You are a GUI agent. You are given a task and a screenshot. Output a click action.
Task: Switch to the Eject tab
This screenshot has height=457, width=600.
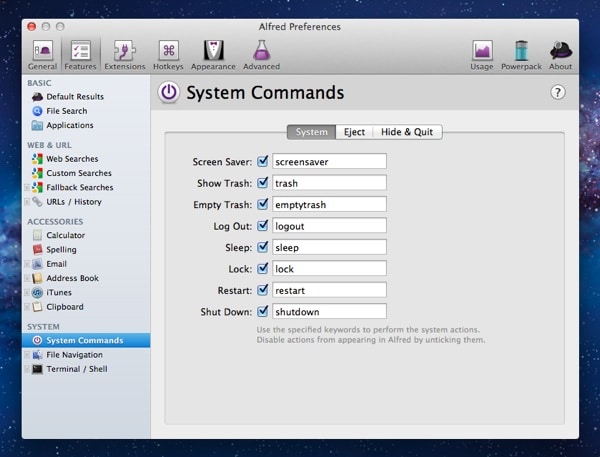pos(354,132)
